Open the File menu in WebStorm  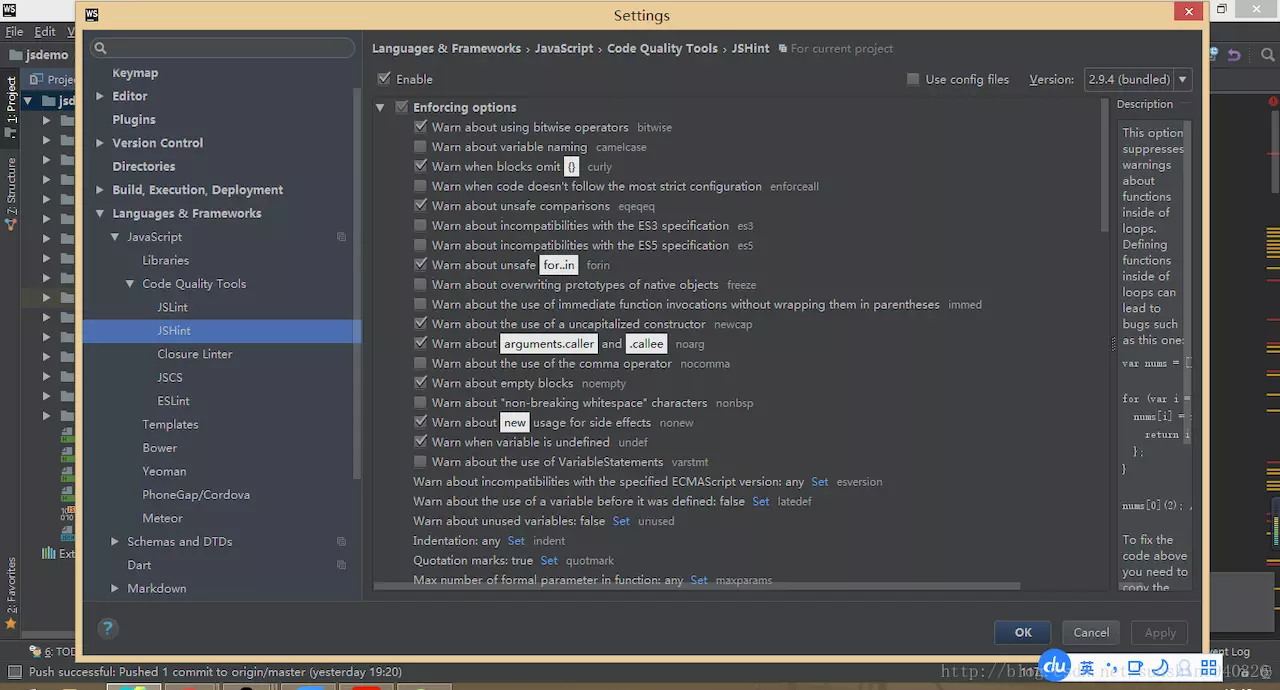[14, 32]
